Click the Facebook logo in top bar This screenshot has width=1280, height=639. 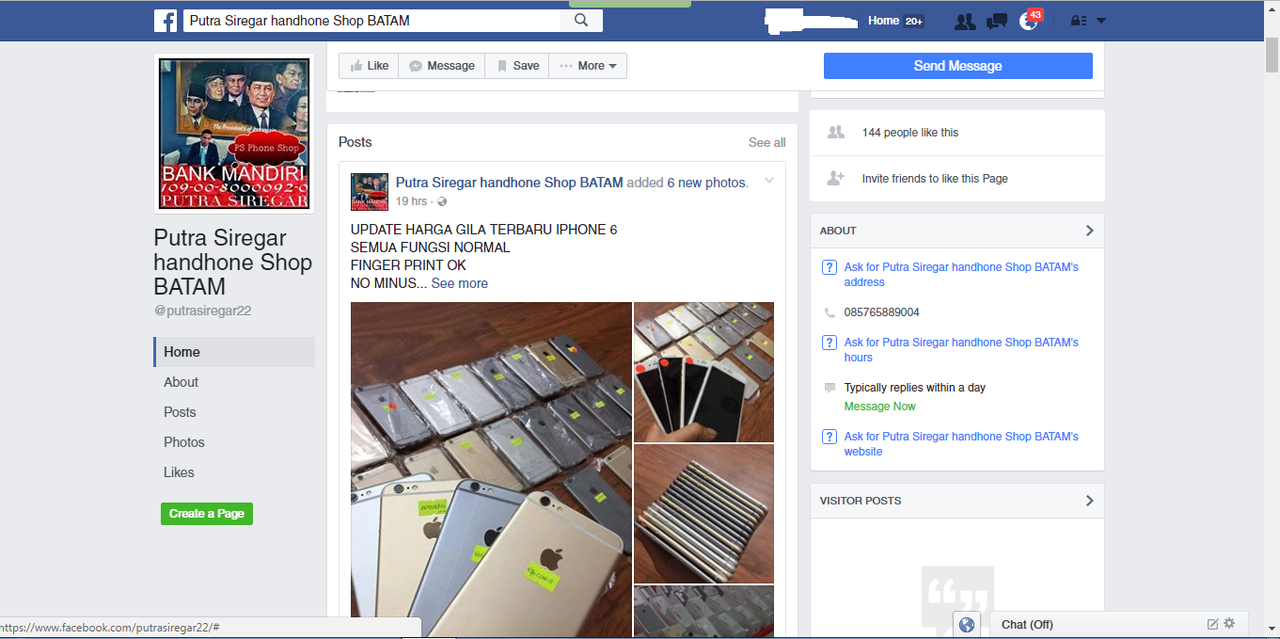point(165,20)
